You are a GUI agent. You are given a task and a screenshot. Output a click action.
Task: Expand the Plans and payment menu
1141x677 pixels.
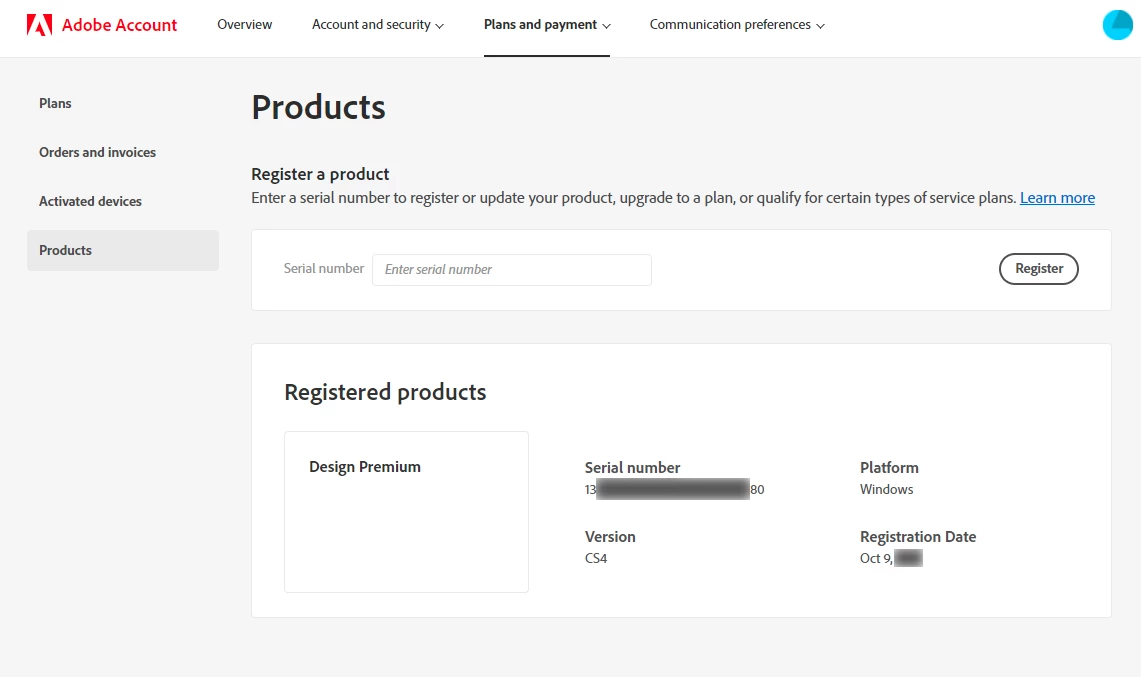coord(547,25)
